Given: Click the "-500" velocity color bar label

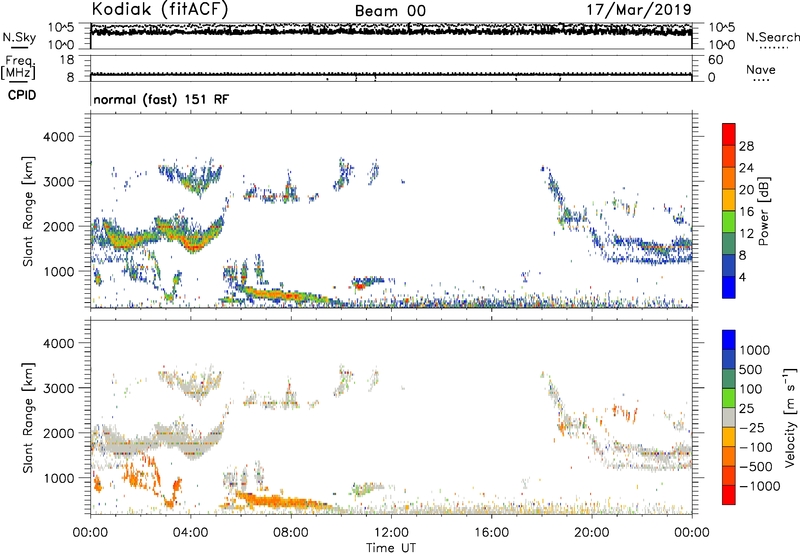Looking at the screenshot, I should (755, 467).
